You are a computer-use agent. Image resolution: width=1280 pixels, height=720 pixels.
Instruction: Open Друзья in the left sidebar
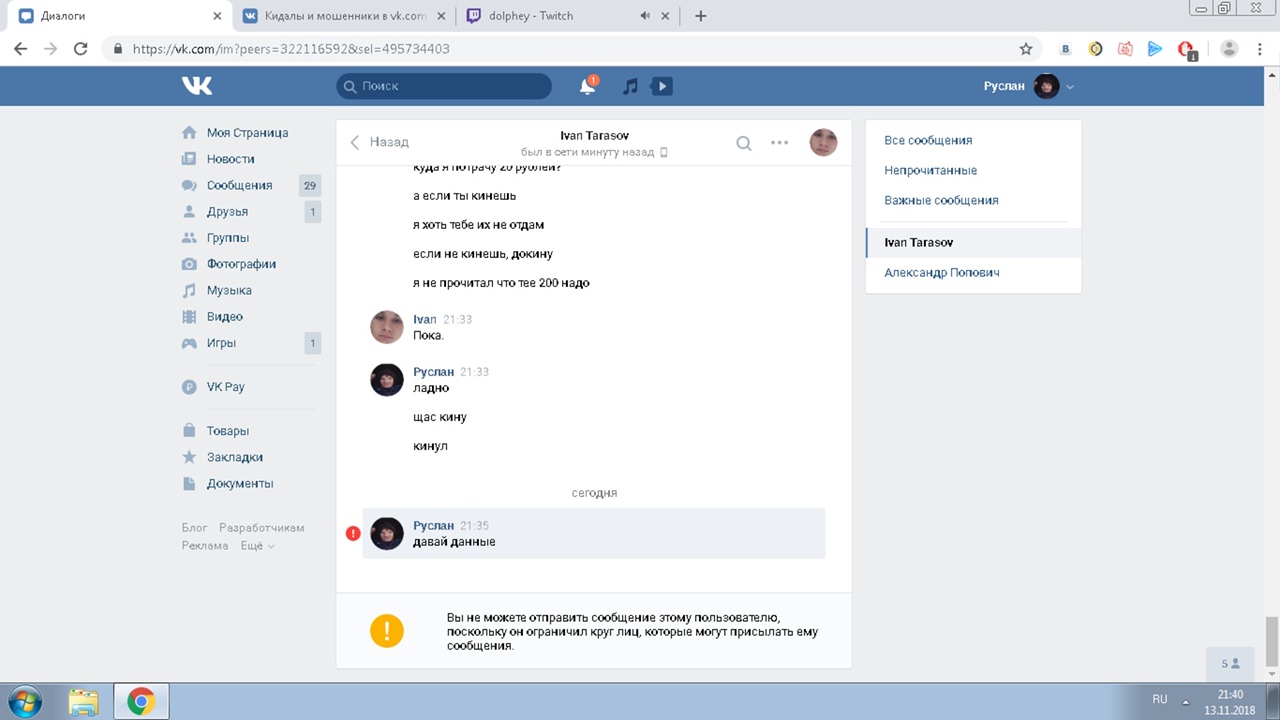click(227, 211)
